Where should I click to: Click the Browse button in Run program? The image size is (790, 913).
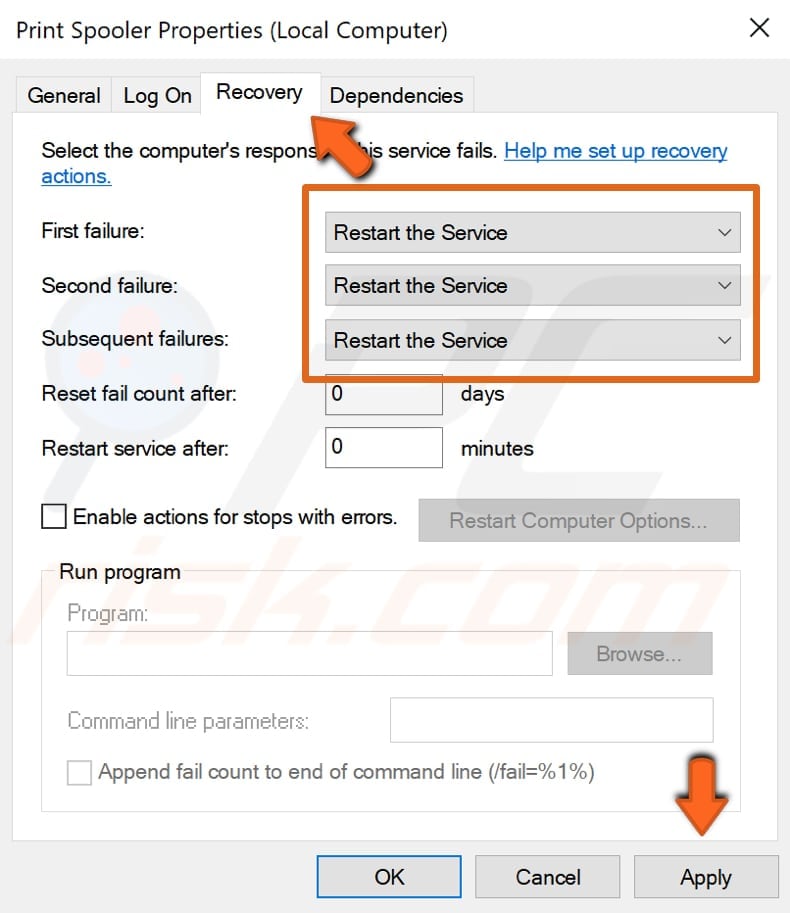[x=639, y=653]
